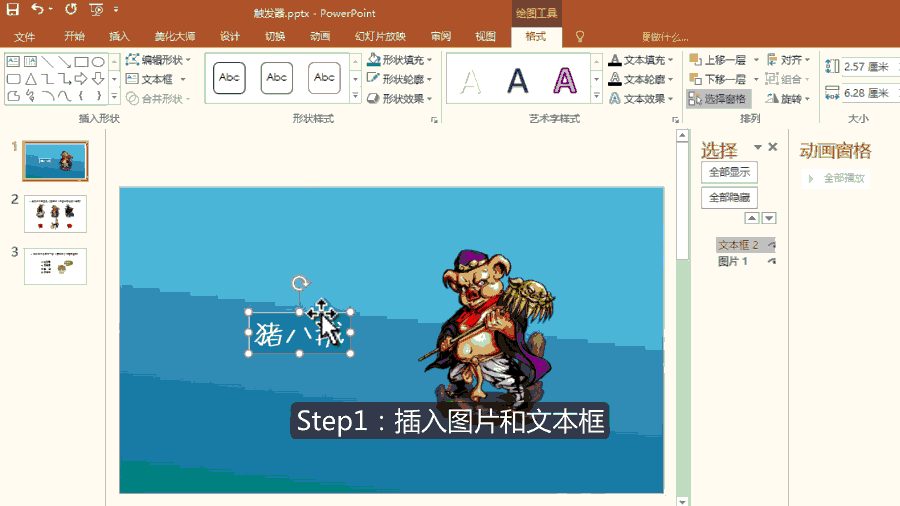Click the 全部显示 button

730,172
